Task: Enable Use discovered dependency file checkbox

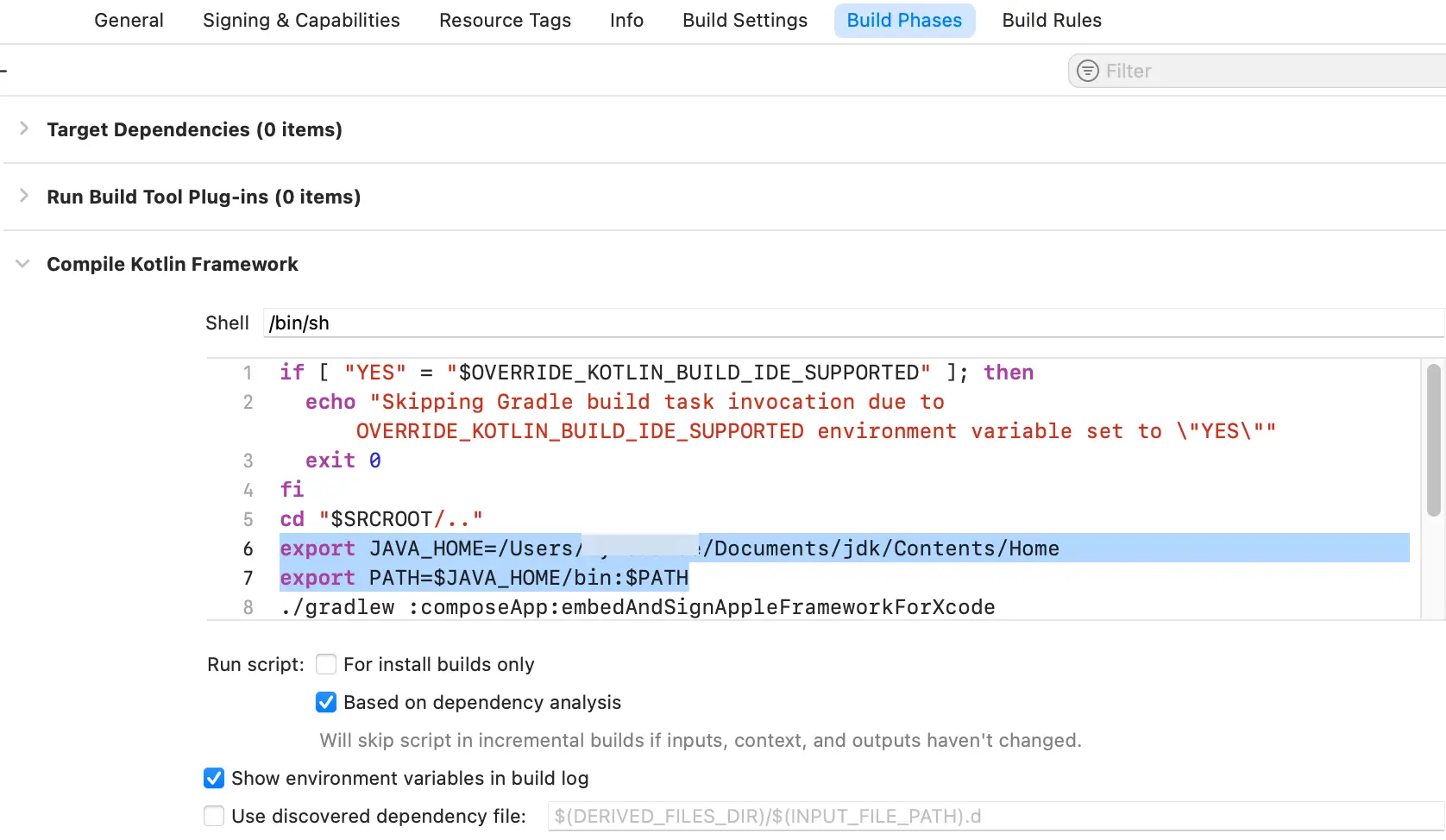Action: [214, 816]
